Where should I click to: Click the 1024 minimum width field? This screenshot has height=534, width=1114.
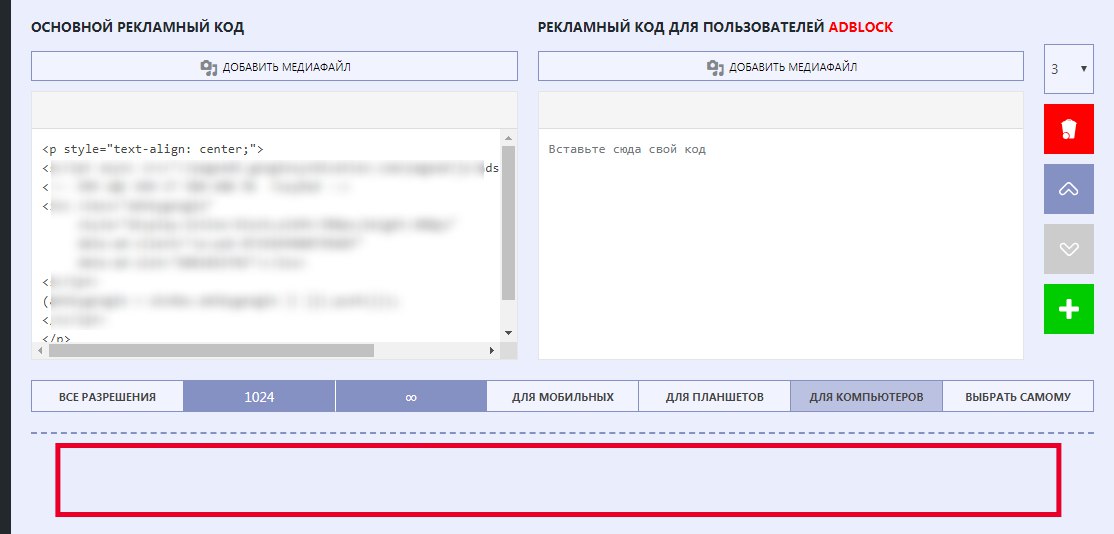click(x=259, y=396)
